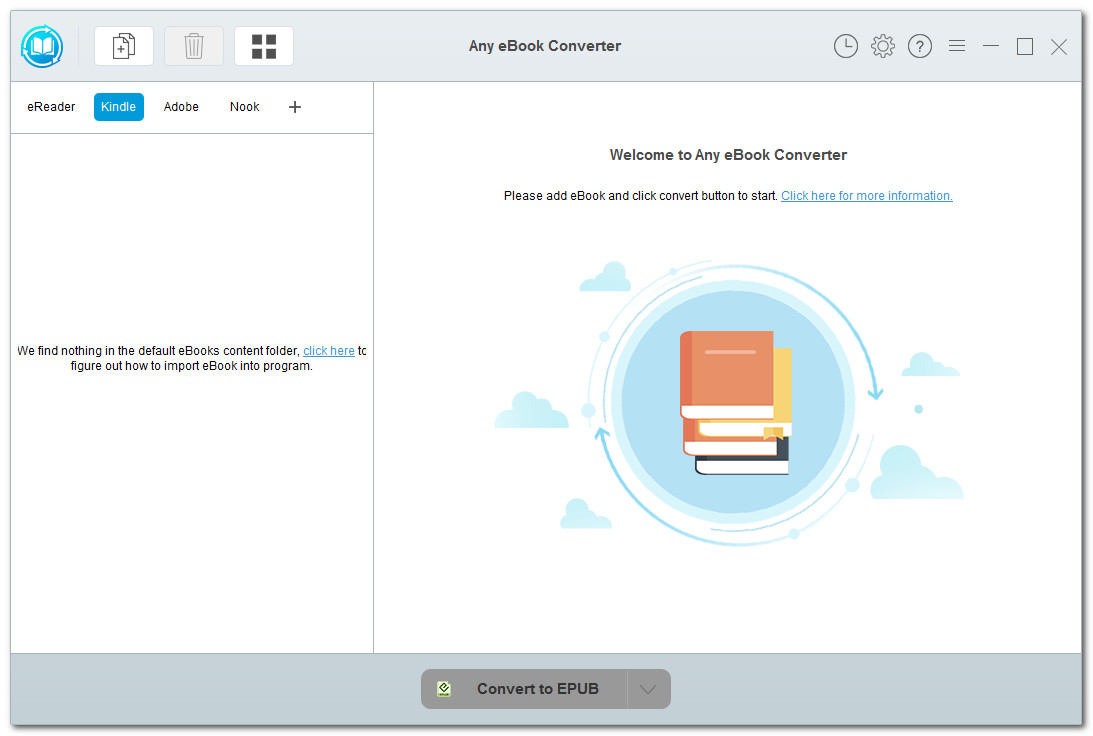Close the Any eBook Converter window
Image resolution: width=1093 pixels, height=736 pixels.
click(x=1059, y=46)
